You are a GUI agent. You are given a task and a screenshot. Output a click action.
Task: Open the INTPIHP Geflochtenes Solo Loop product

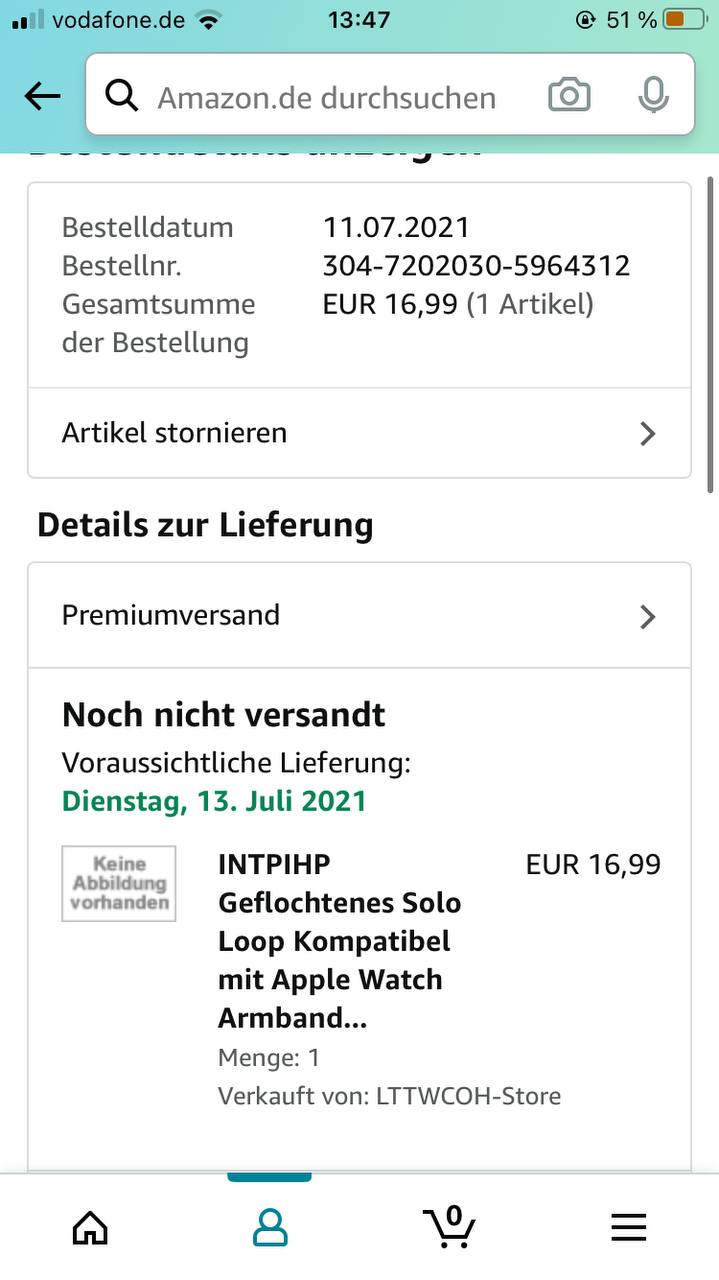click(x=340, y=941)
